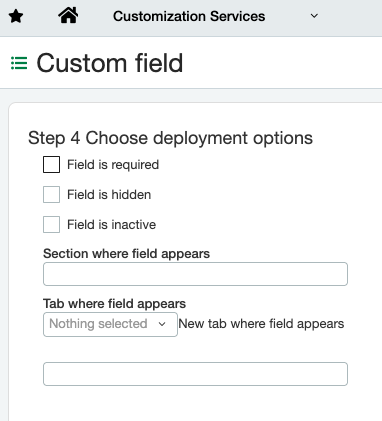Click the arrow in Nothing selected dropdown
Image resolution: width=382 pixels, height=421 pixels.
click(x=162, y=324)
